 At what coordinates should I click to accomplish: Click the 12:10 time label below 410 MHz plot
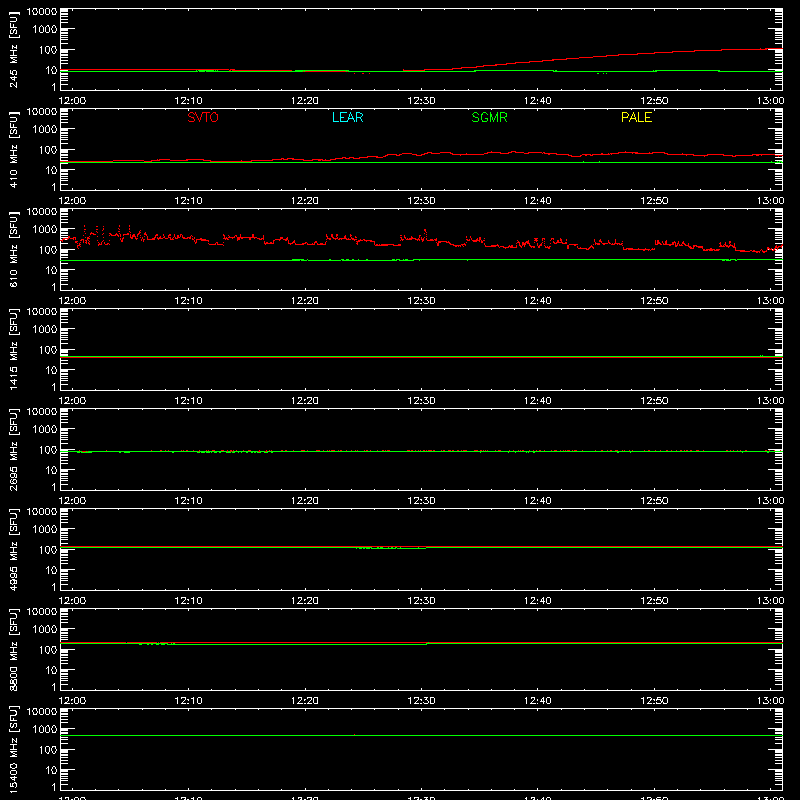(x=188, y=201)
